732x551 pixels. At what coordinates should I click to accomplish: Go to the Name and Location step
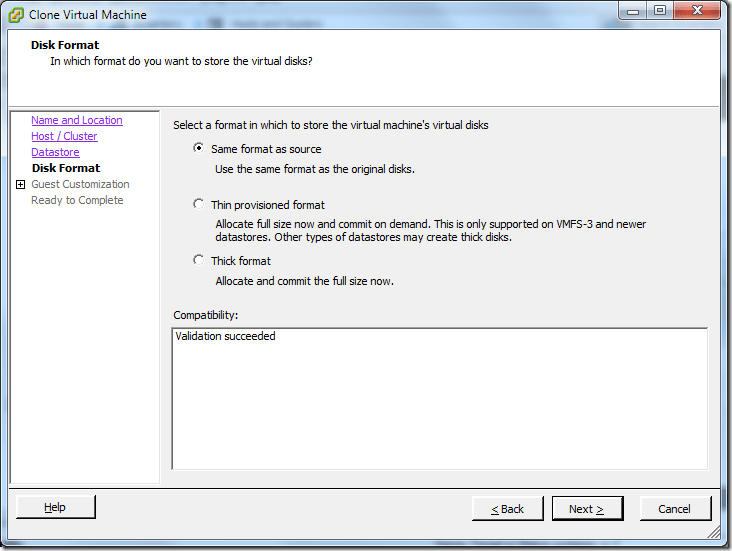(77, 120)
